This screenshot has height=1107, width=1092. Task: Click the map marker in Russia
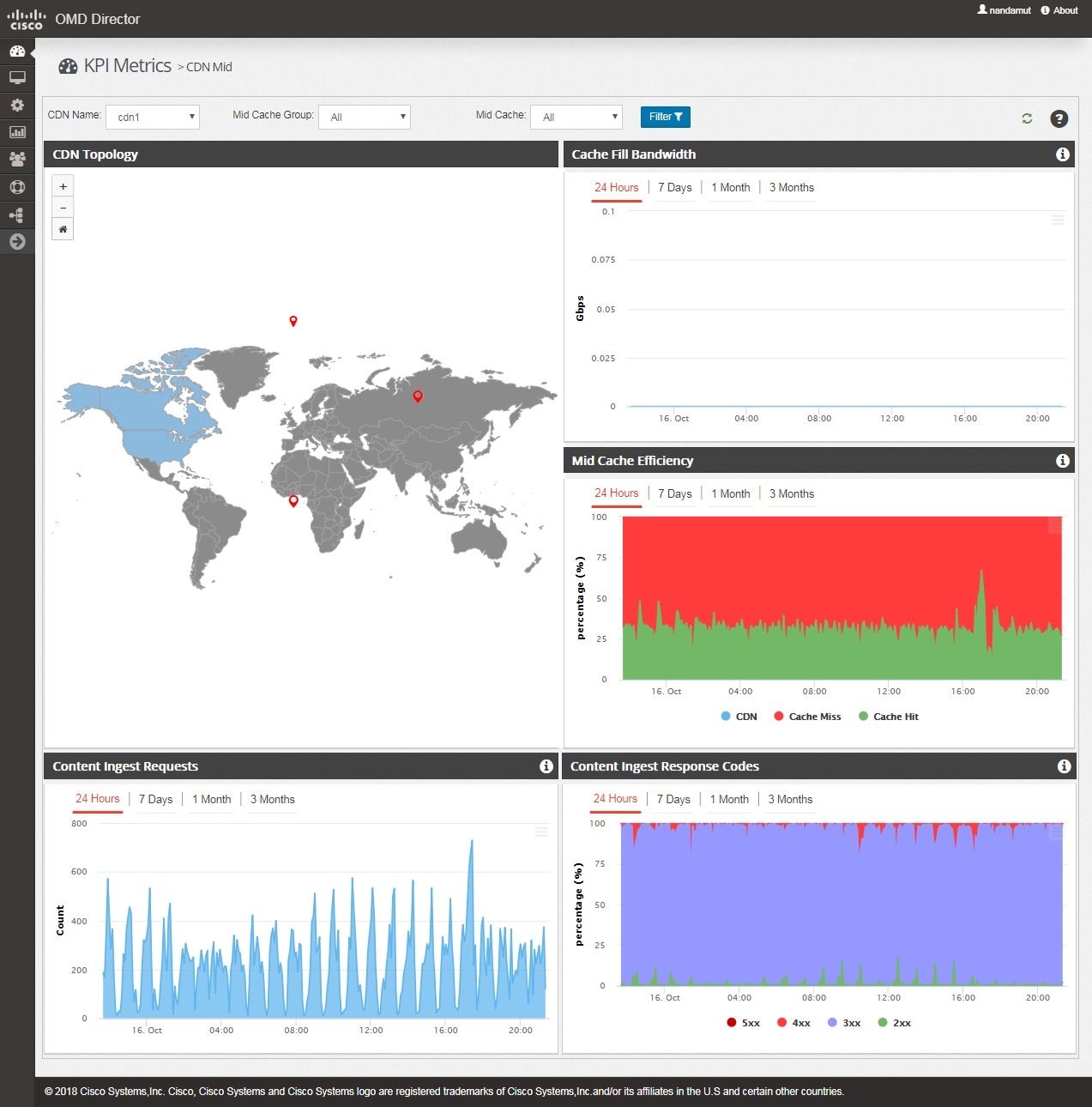pyautogui.click(x=418, y=396)
